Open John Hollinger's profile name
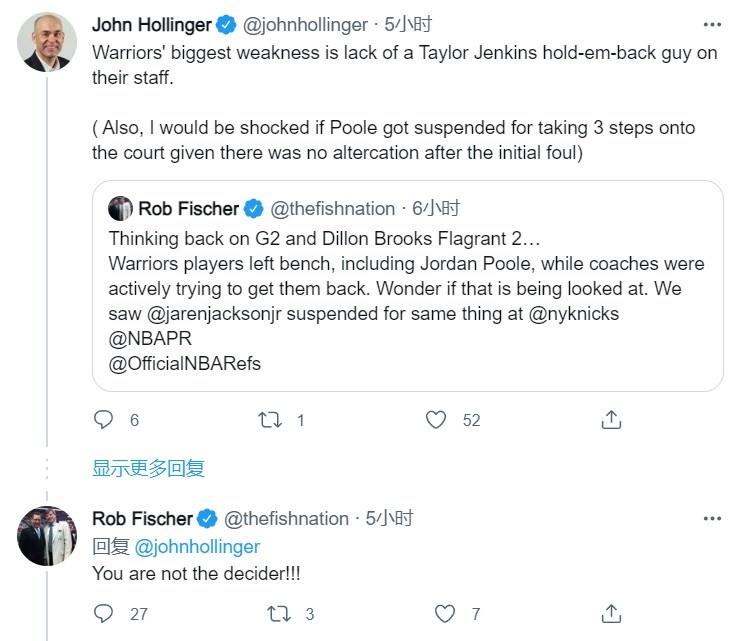This screenshot has height=641, width=739. coord(152,25)
